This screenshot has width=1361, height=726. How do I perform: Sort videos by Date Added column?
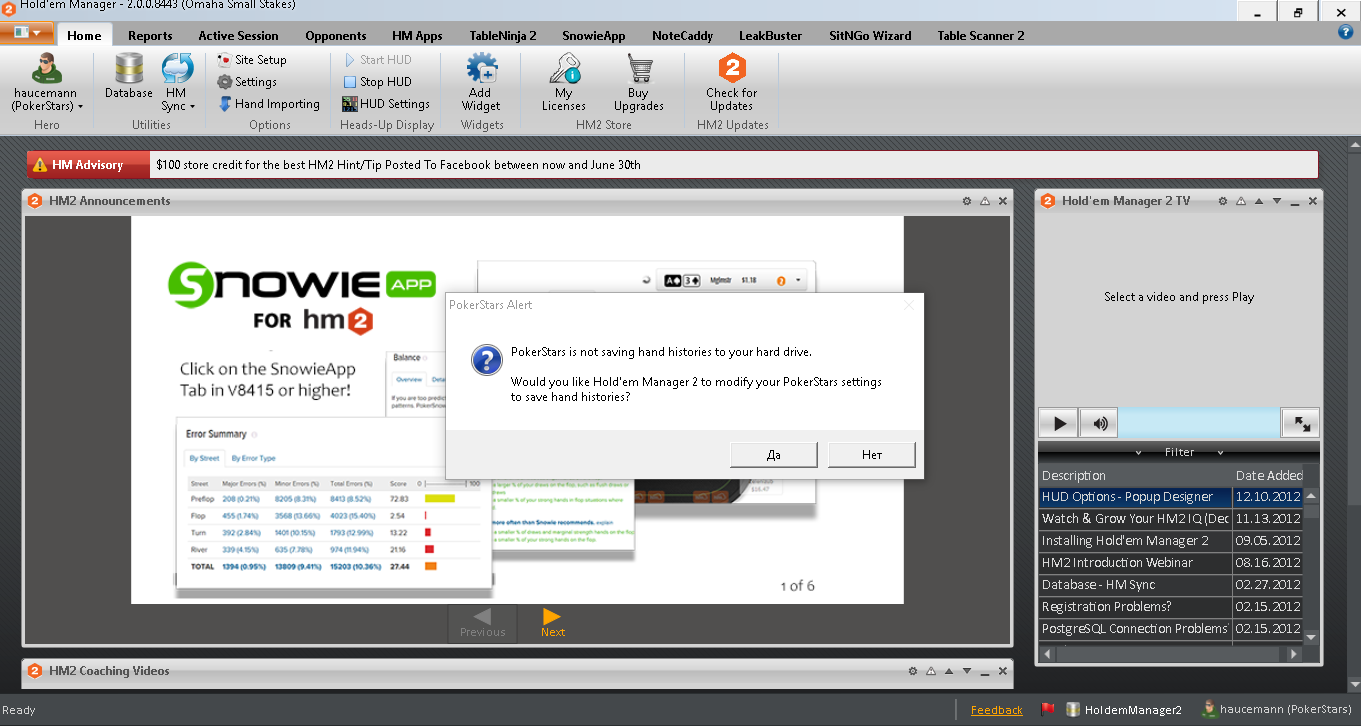pyautogui.click(x=1268, y=476)
